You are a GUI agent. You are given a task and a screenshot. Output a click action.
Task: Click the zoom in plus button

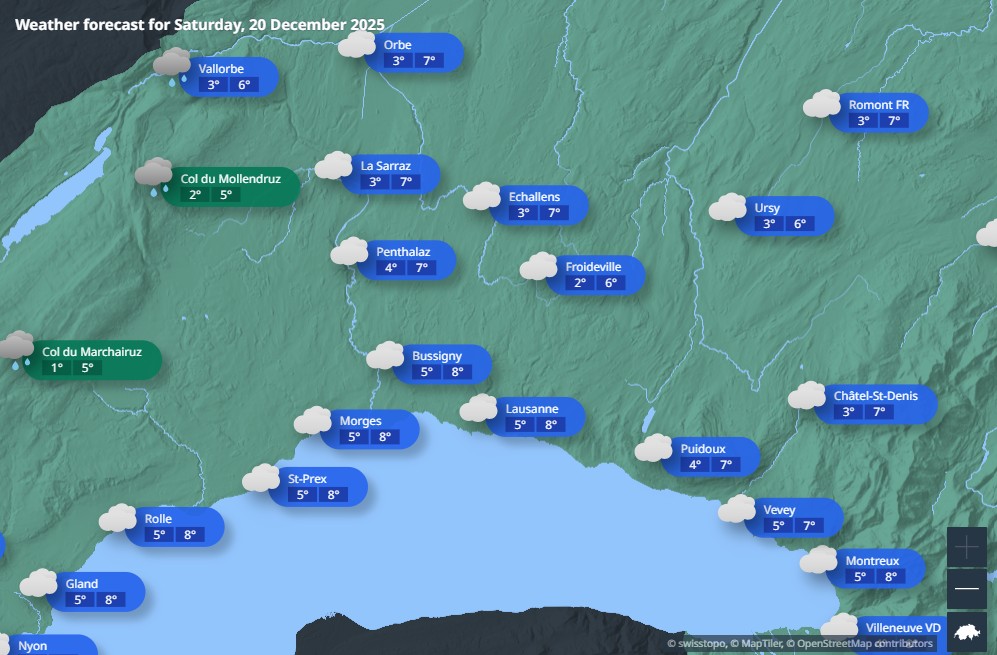tap(967, 547)
